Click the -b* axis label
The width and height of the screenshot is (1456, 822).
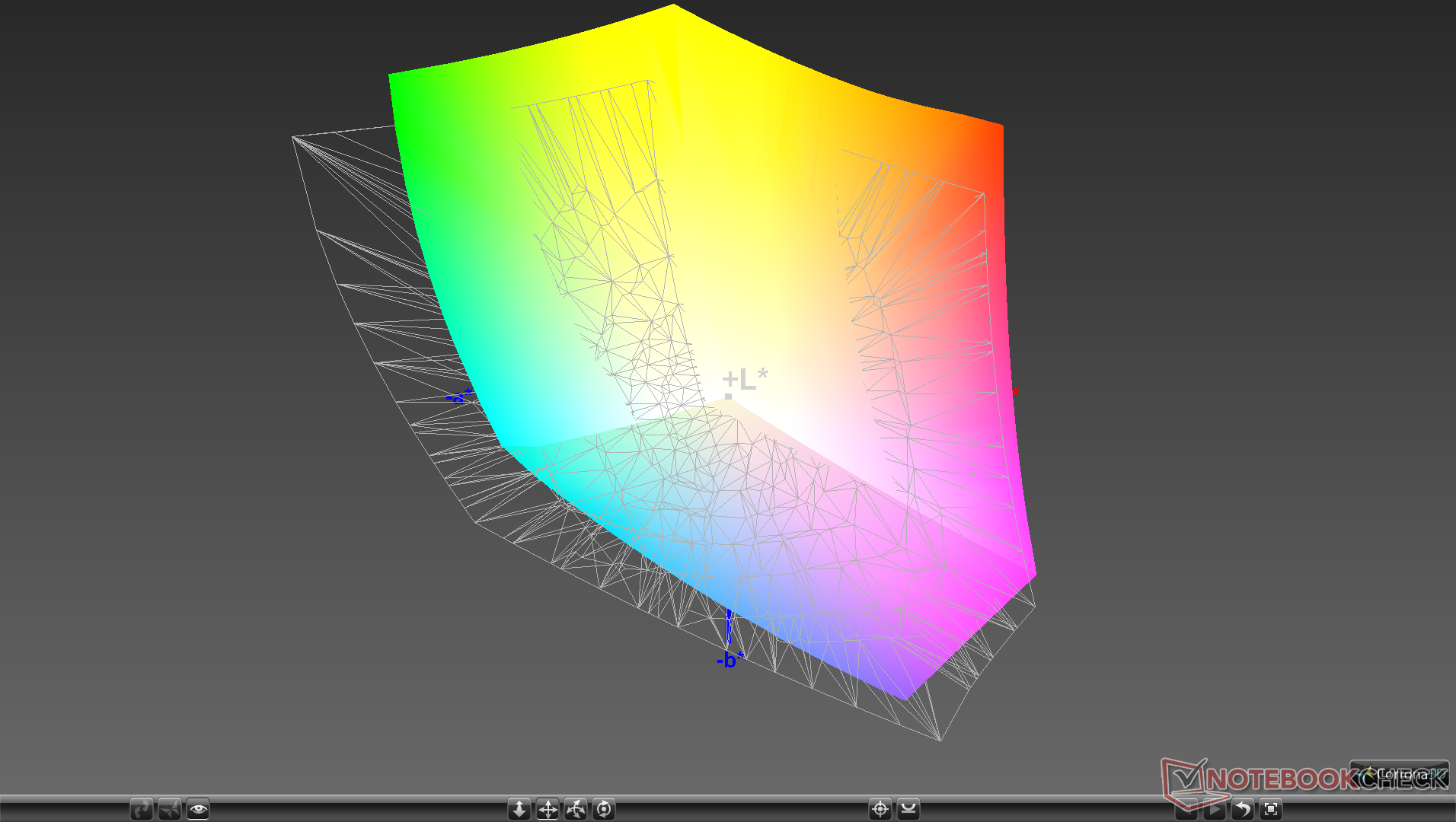click(x=730, y=659)
